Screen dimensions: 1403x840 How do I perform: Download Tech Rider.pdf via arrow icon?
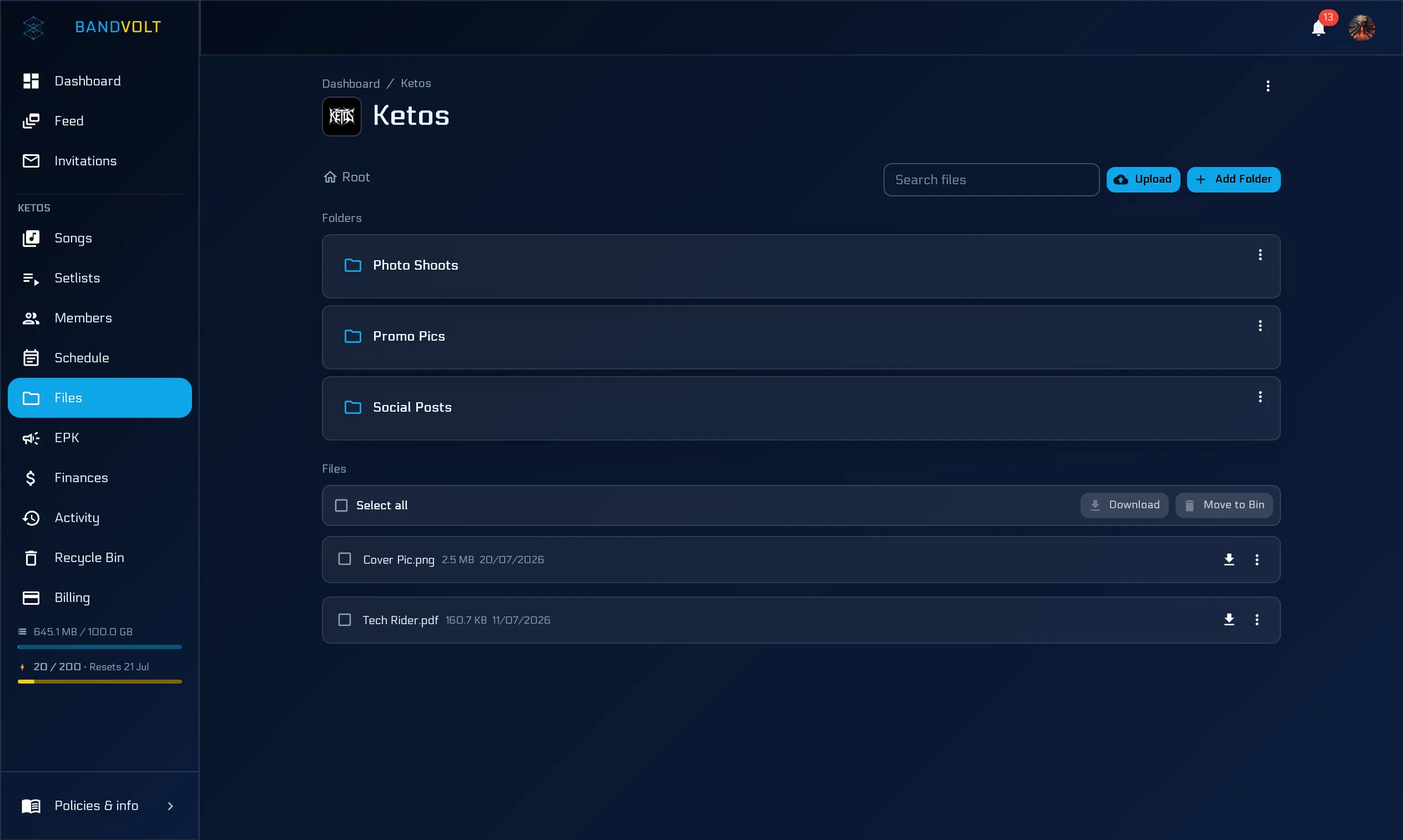coord(1229,620)
